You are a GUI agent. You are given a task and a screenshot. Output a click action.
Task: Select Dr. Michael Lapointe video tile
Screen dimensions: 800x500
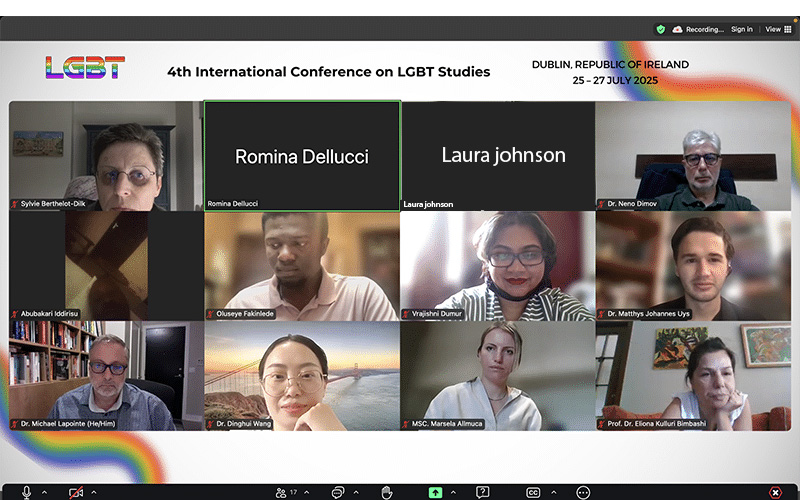[106, 376]
